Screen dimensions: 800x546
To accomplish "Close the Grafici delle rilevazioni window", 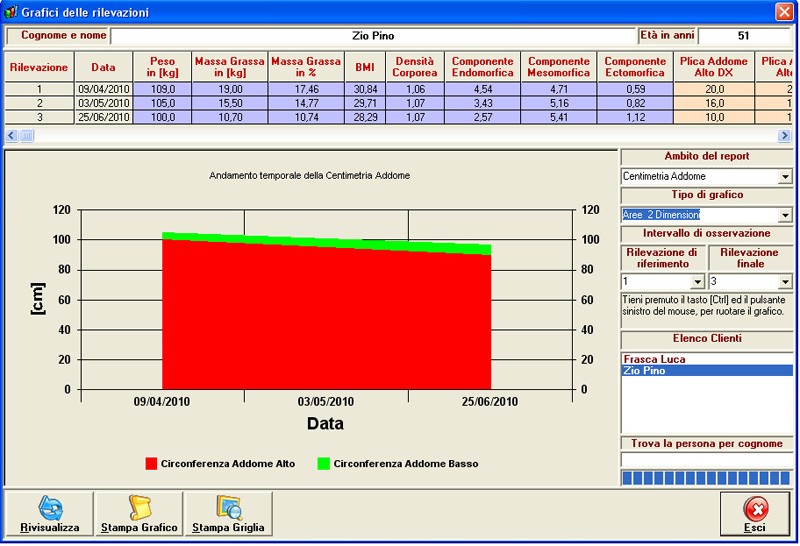I will 784,12.
